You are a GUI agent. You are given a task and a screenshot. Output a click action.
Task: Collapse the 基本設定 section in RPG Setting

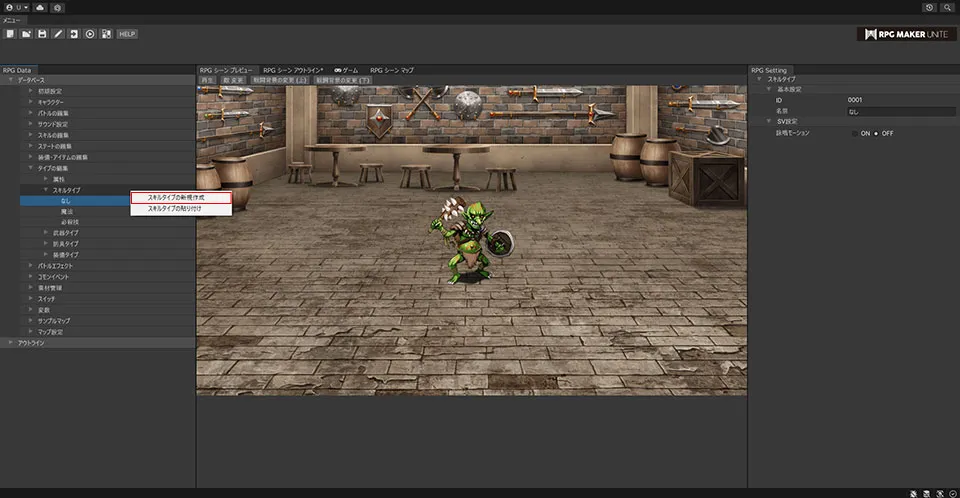771,89
